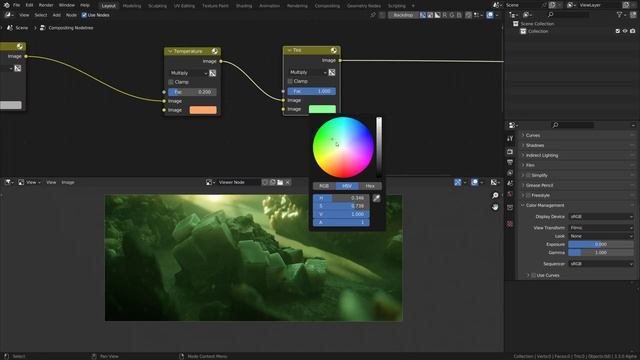Image resolution: width=640 pixels, height=360 pixels.
Task: Click the properties panel search field
Action: click(573, 125)
